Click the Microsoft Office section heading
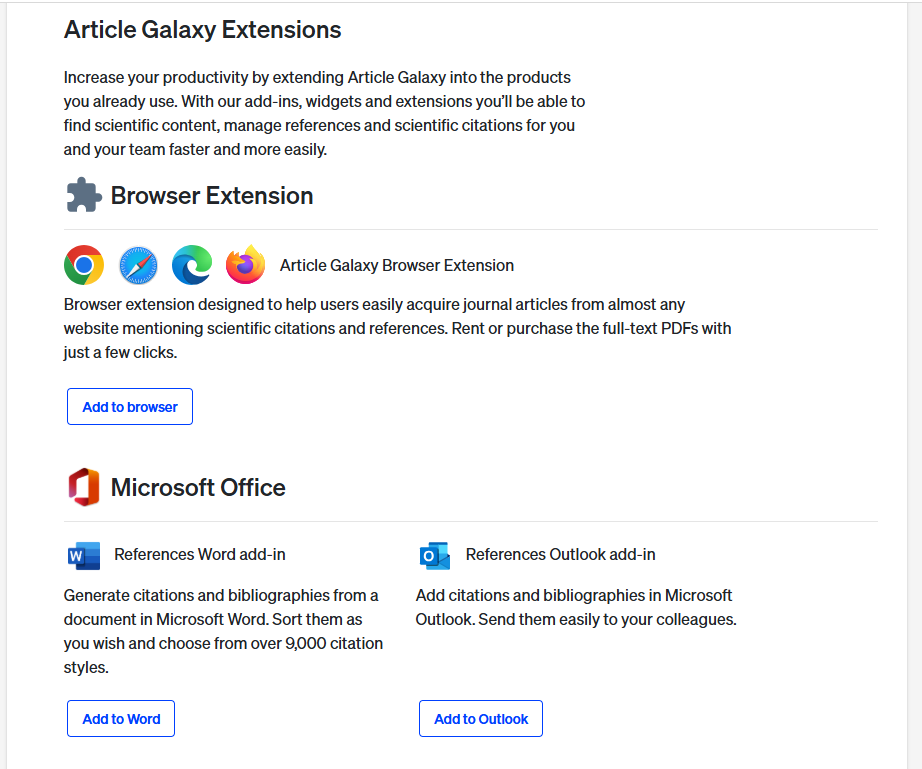This screenshot has height=769, width=922. [x=198, y=487]
